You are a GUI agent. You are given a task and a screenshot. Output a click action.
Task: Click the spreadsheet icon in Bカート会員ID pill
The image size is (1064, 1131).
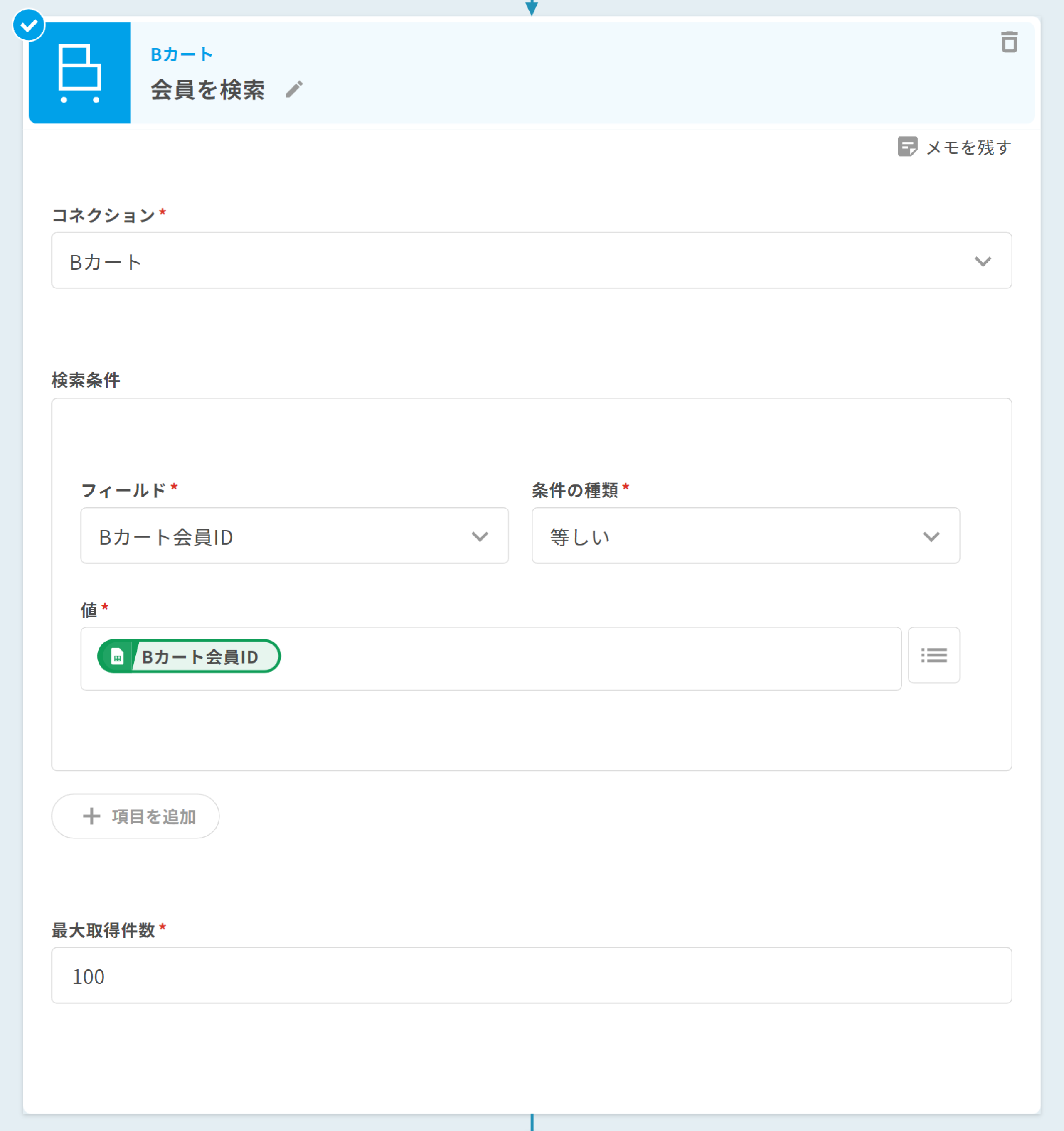[x=117, y=656]
